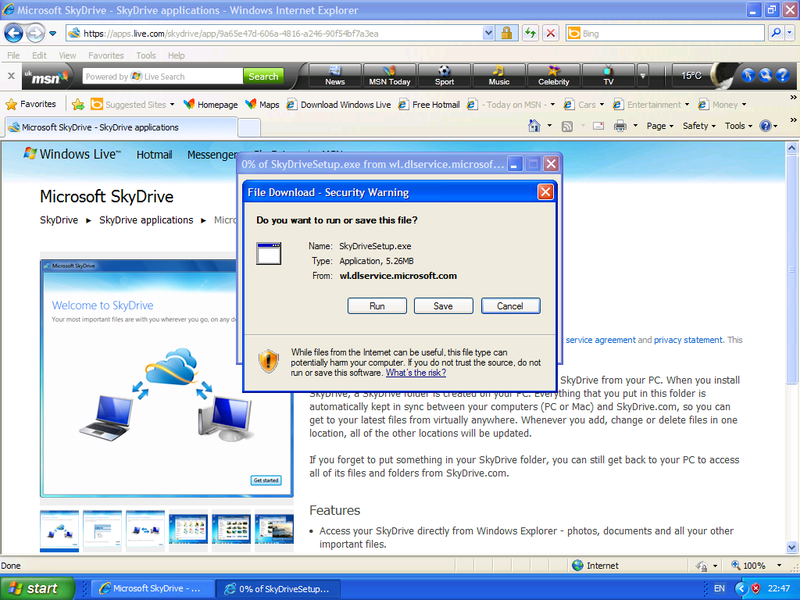The image size is (800, 600).
Task: Open MSN Today on MSN toolbar
Action: click(x=389, y=76)
